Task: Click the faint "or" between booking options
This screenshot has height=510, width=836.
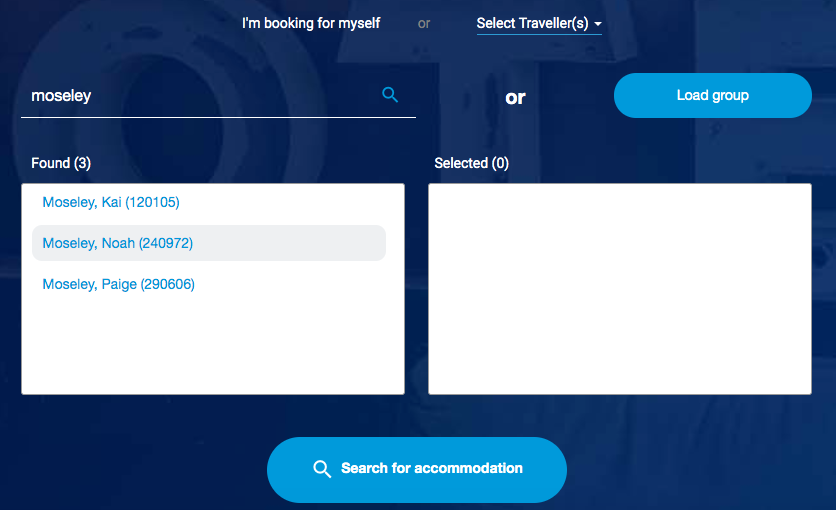Action: 424,24
